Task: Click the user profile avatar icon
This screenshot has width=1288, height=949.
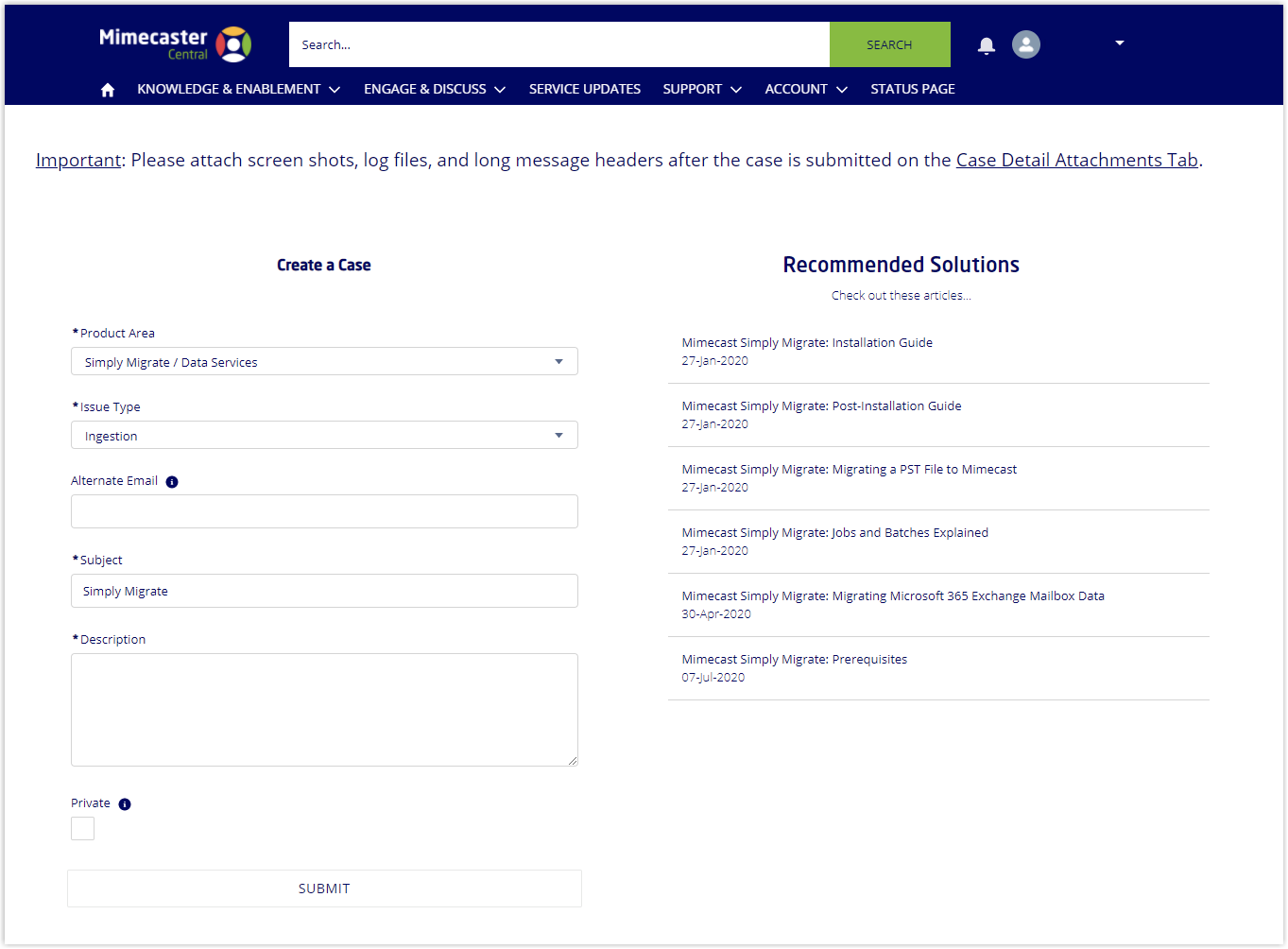Action: (x=1025, y=44)
